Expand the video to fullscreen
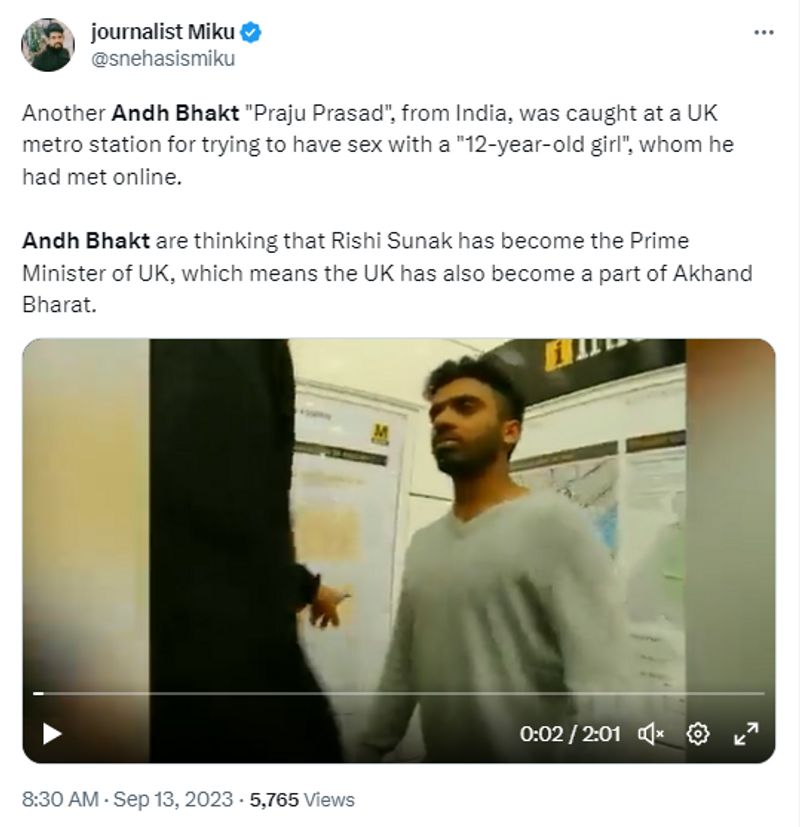The width and height of the screenshot is (800, 827). (746, 734)
